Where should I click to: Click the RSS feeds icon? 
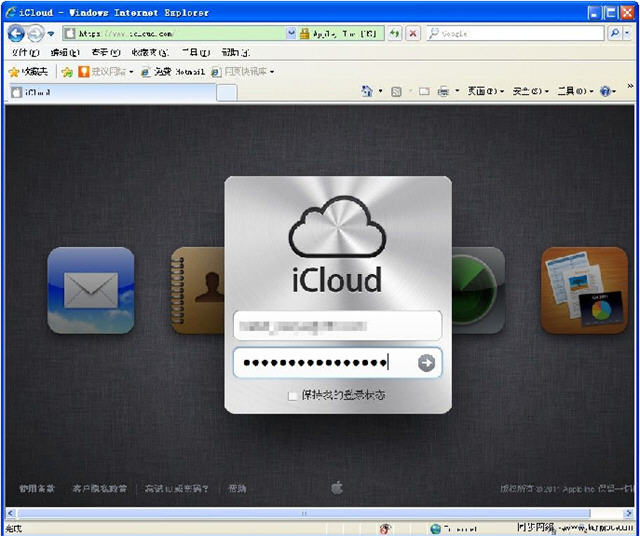tap(396, 91)
